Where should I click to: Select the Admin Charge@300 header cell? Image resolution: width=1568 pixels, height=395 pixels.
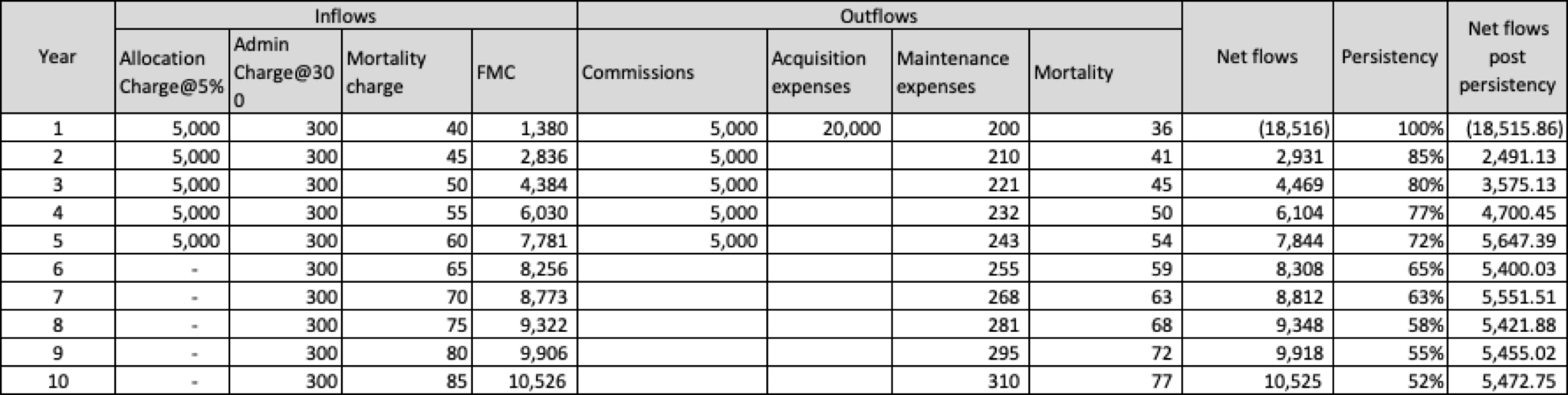tap(285, 72)
